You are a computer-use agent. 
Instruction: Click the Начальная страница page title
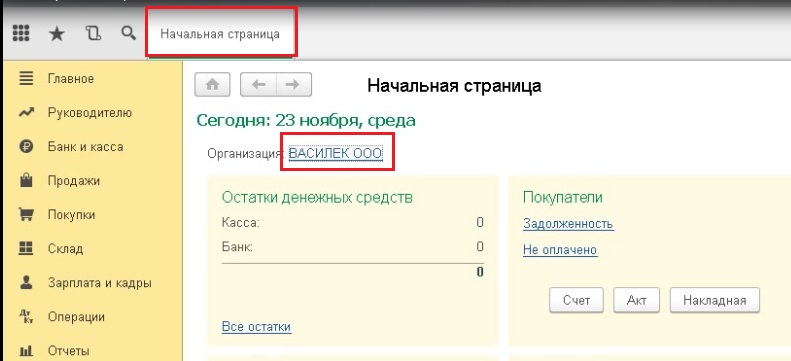tap(454, 86)
